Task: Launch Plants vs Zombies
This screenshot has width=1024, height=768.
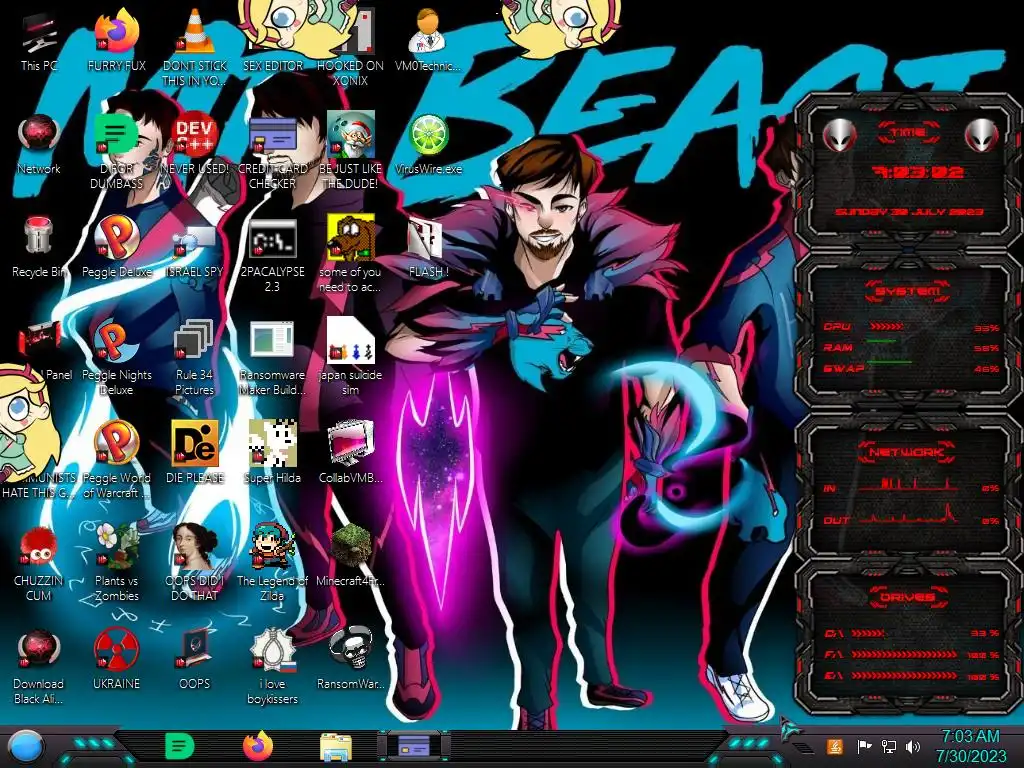Action: point(116,562)
